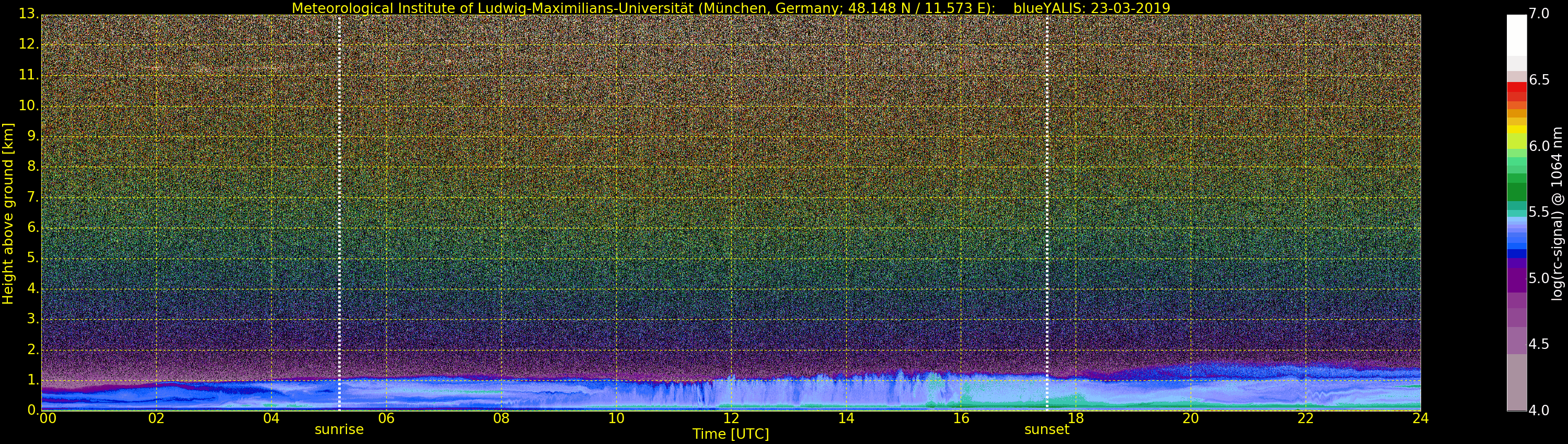Viewport: 1568px width, 444px height.
Task: Click the dotted white sunset marker line
Action: point(1046,213)
